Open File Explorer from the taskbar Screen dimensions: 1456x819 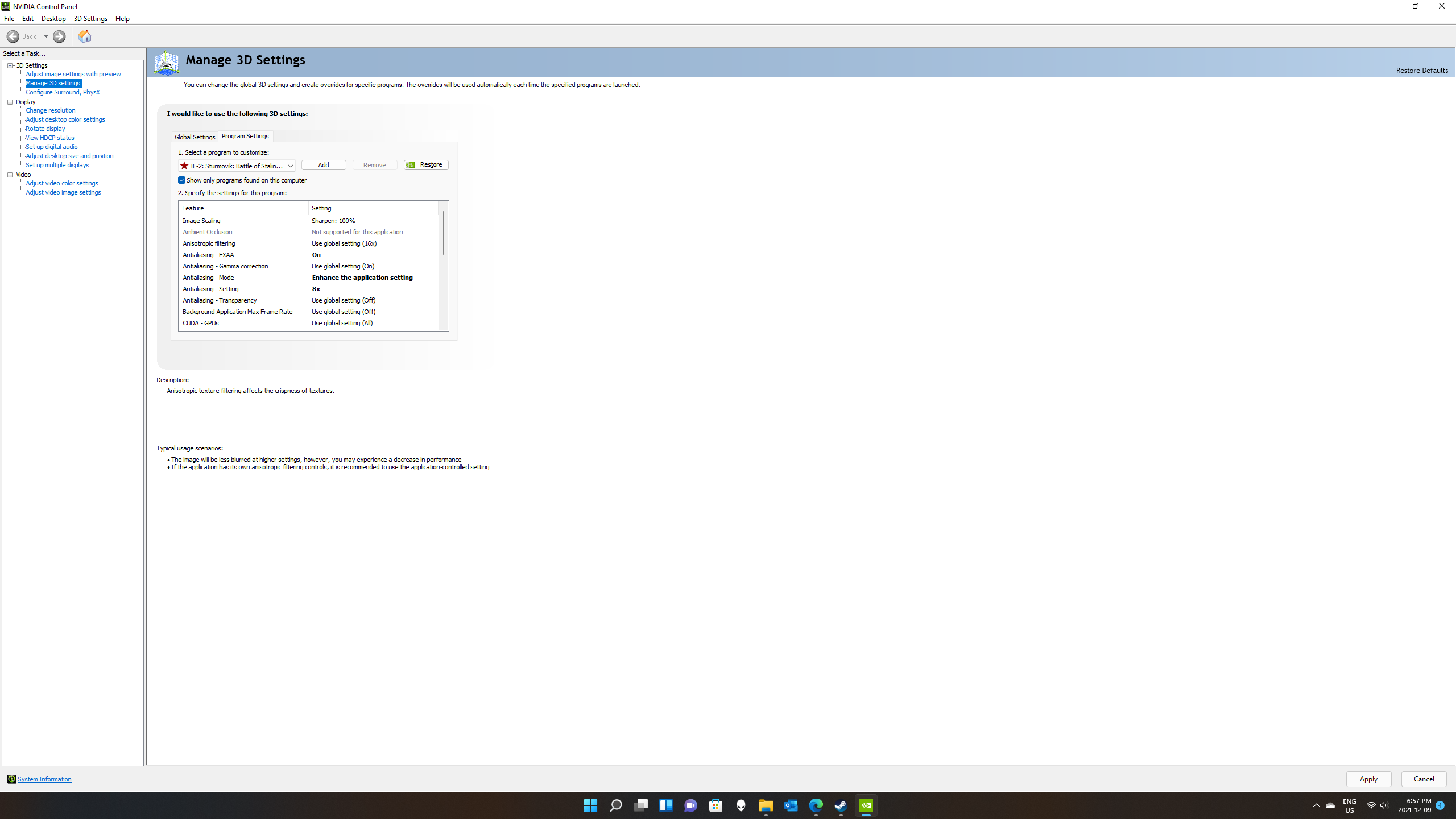pos(766,805)
